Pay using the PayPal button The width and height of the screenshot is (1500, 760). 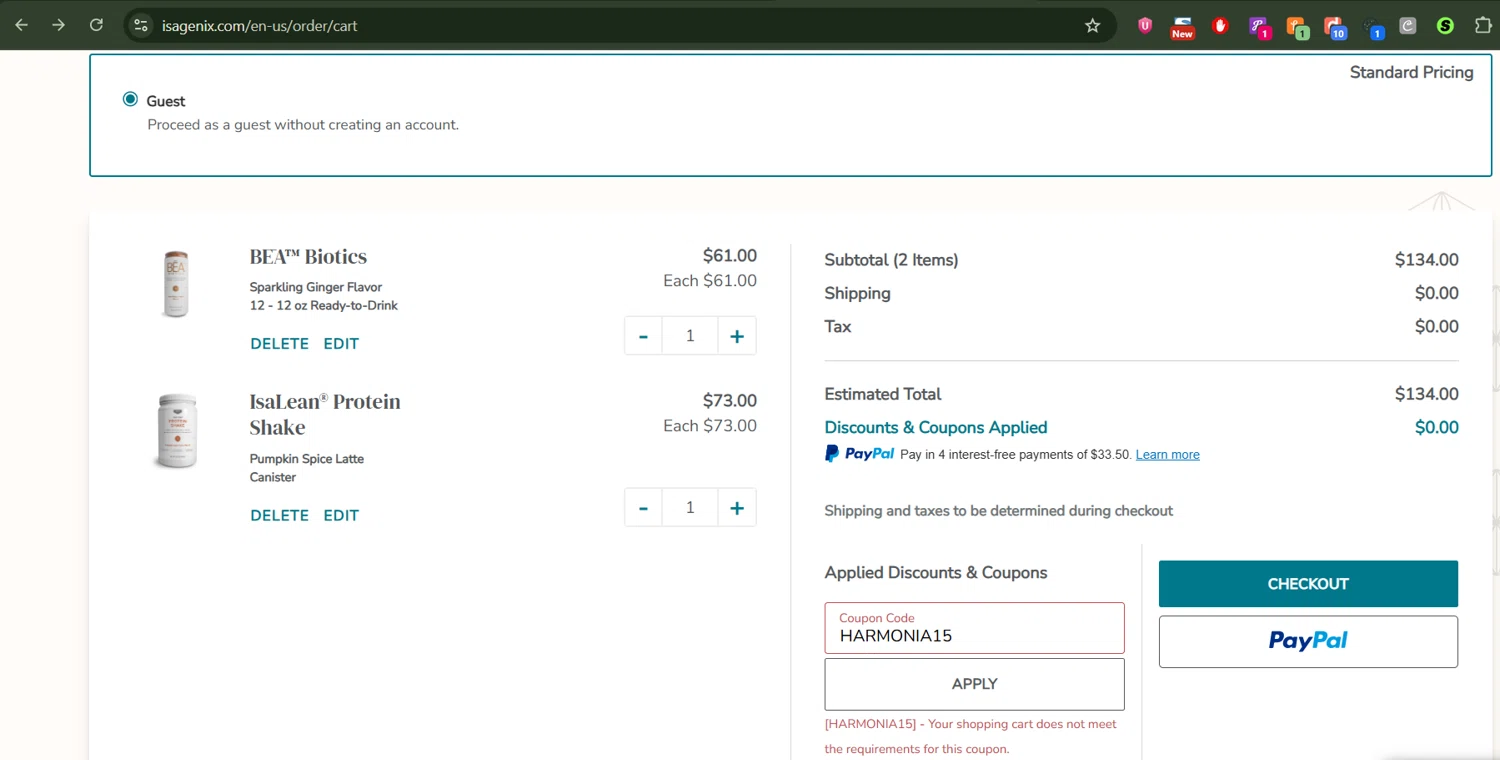pyautogui.click(x=1308, y=641)
